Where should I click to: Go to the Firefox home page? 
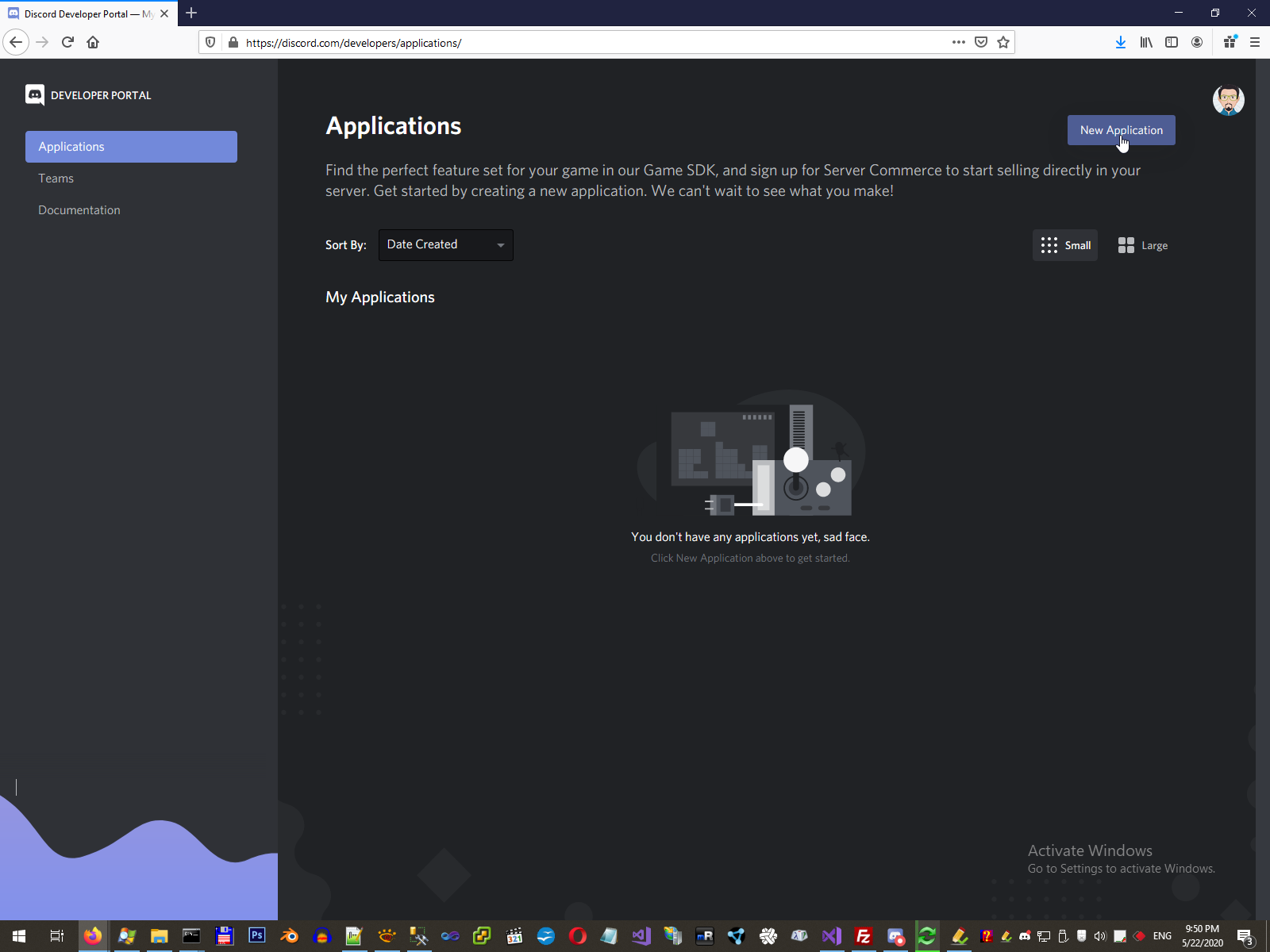point(93,42)
